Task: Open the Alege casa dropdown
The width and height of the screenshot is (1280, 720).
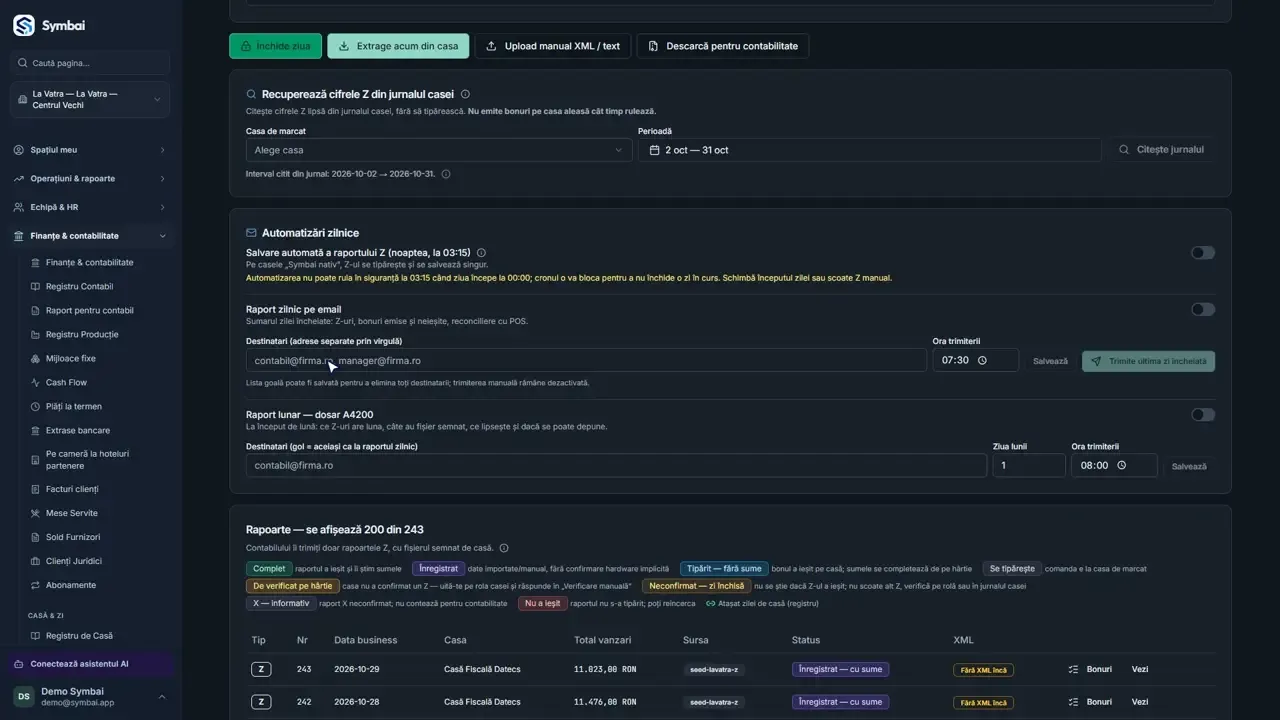Action: tap(439, 150)
